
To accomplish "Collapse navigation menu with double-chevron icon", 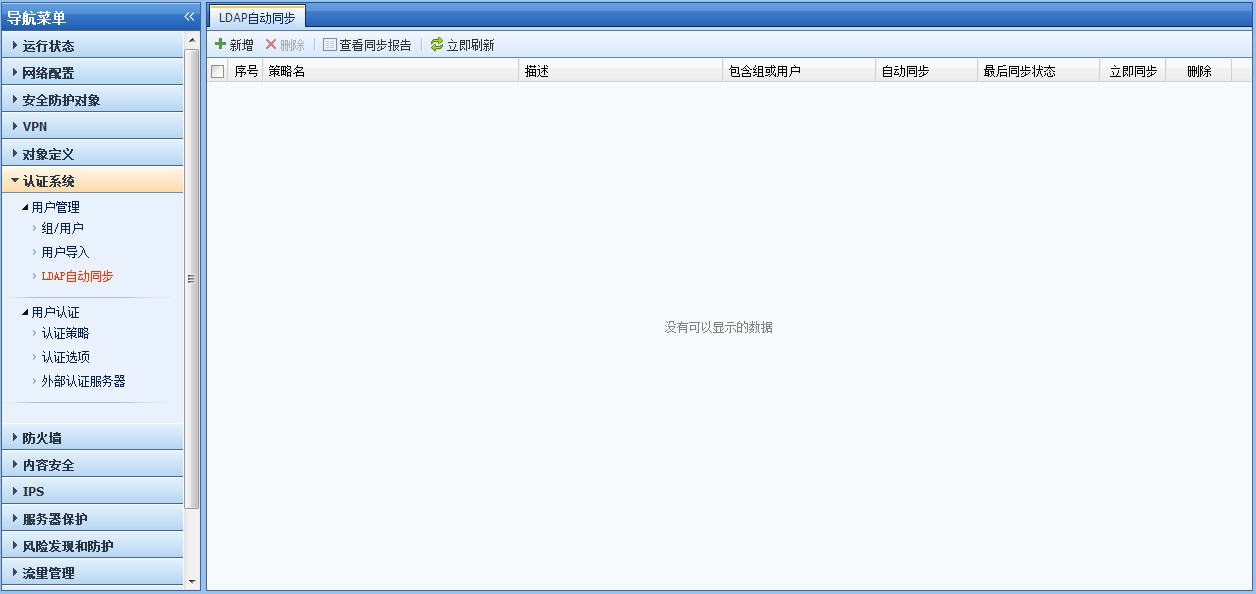I will coord(189,17).
